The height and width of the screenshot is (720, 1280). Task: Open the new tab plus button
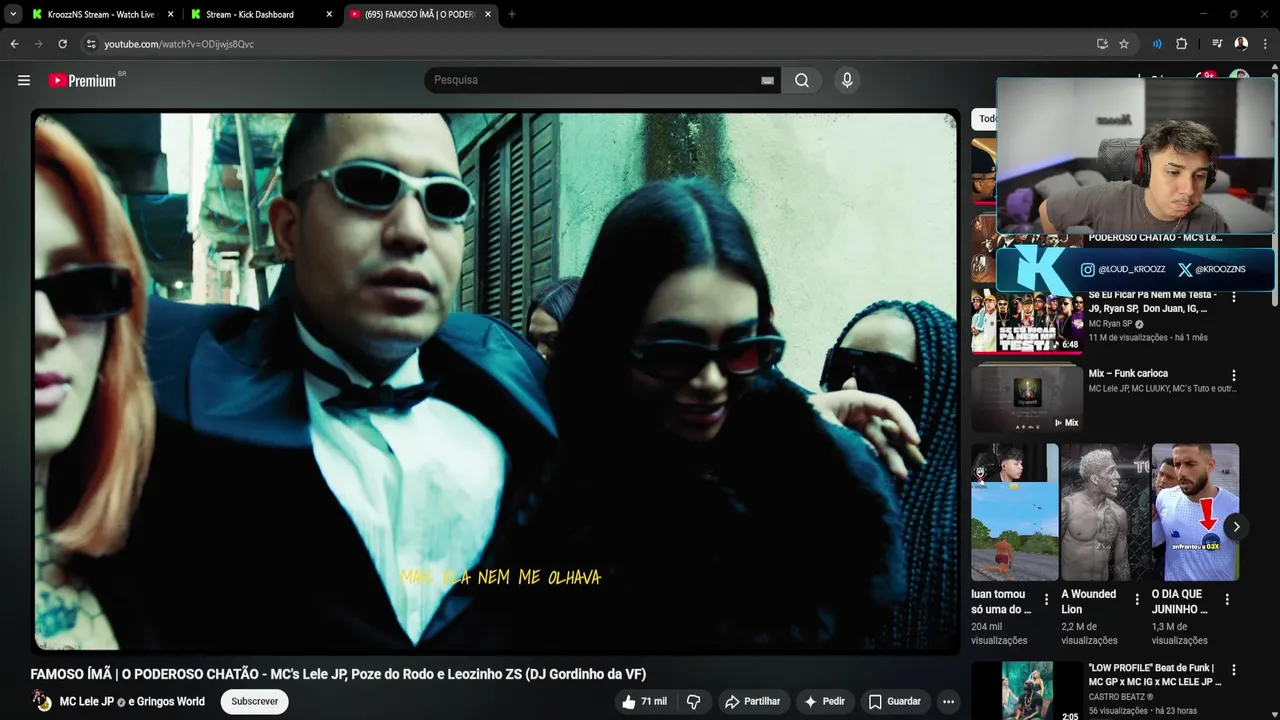tap(512, 14)
